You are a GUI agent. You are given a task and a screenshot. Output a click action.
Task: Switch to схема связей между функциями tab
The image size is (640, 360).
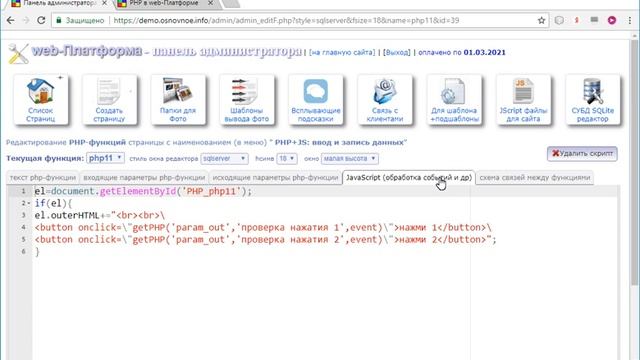pyautogui.click(x=535, y=178)
